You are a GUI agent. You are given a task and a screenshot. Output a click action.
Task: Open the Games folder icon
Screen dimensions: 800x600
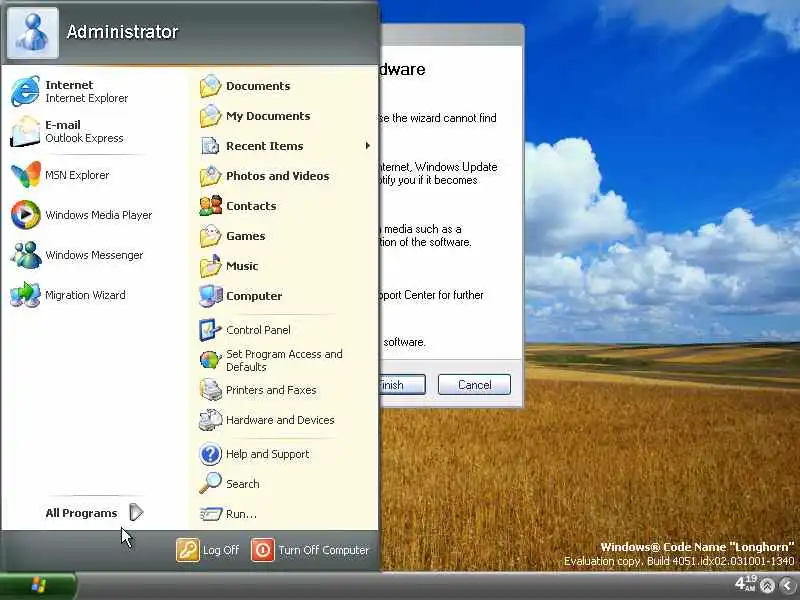click(210, 236)
